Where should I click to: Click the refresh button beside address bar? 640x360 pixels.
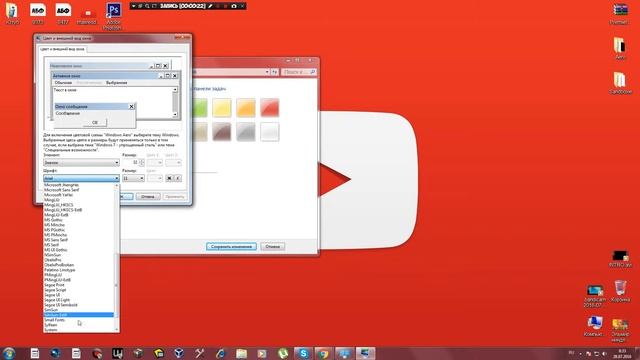275,72
